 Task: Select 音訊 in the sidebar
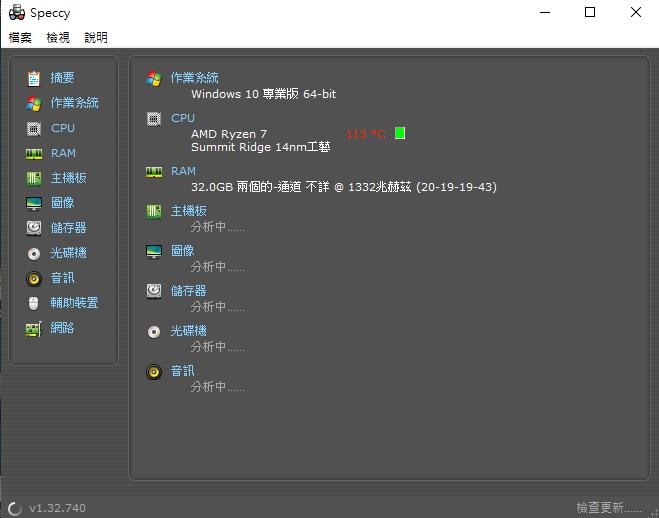(63, 278)
